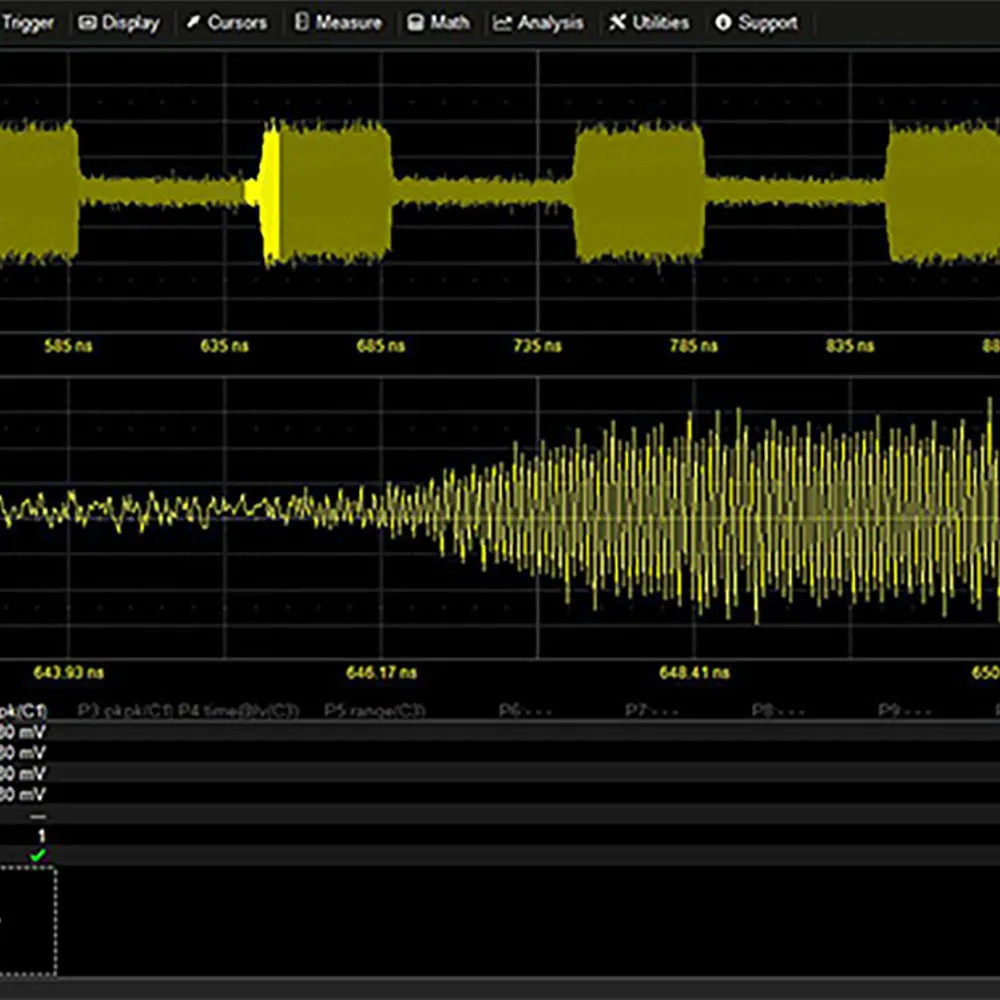The height and width of the screenshot is (1000, 1000).
Task: Open the empty P9 measurement slot
Action: tap(904, 710)
